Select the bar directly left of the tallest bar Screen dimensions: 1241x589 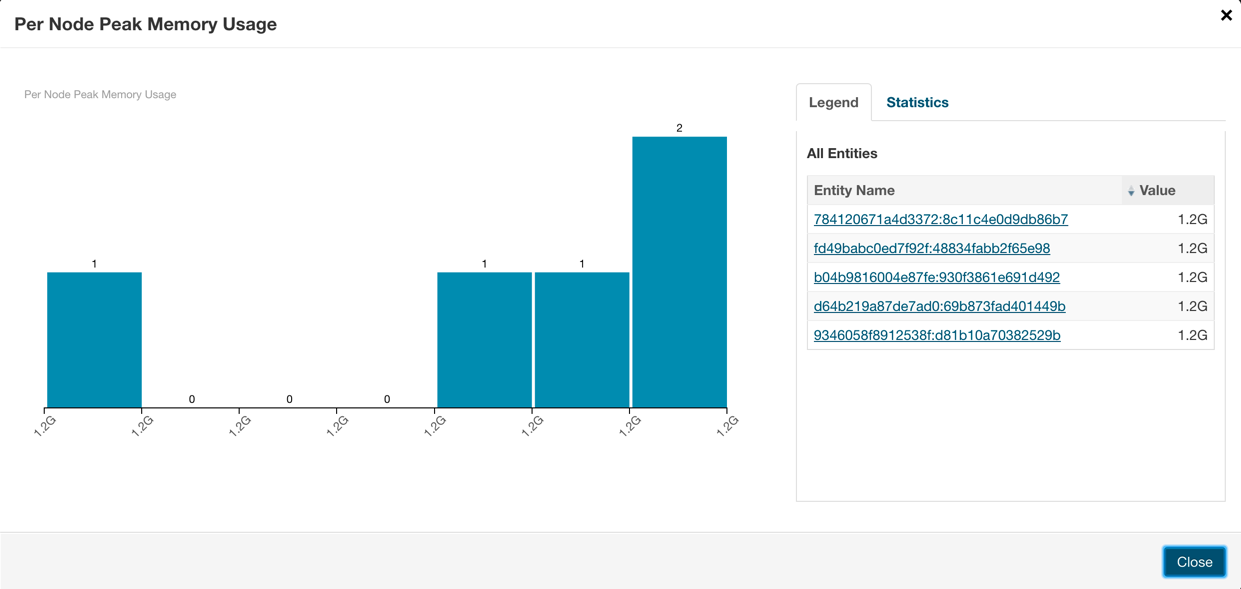tap(582, 340)
